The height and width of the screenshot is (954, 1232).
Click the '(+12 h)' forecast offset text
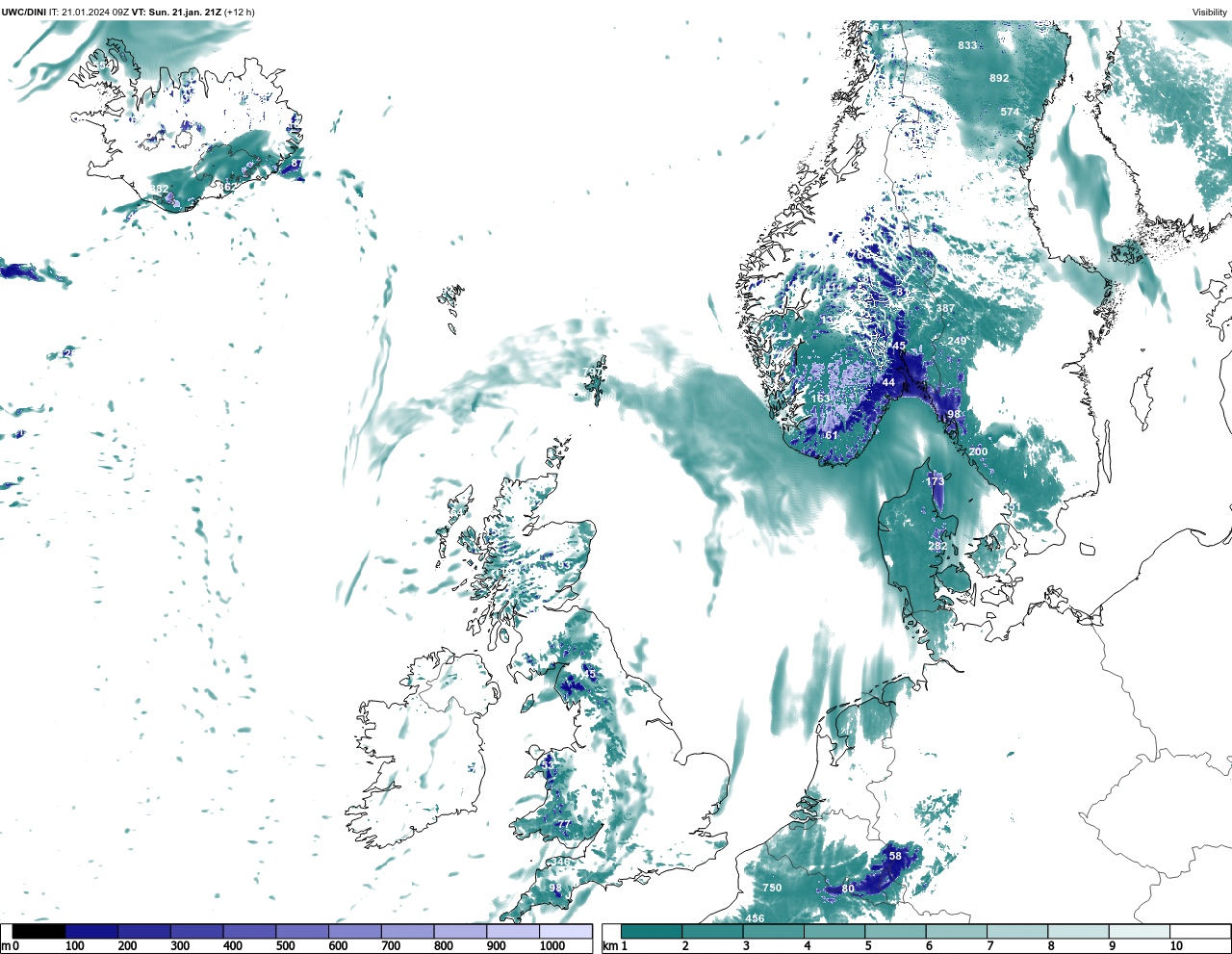[239, 13]
